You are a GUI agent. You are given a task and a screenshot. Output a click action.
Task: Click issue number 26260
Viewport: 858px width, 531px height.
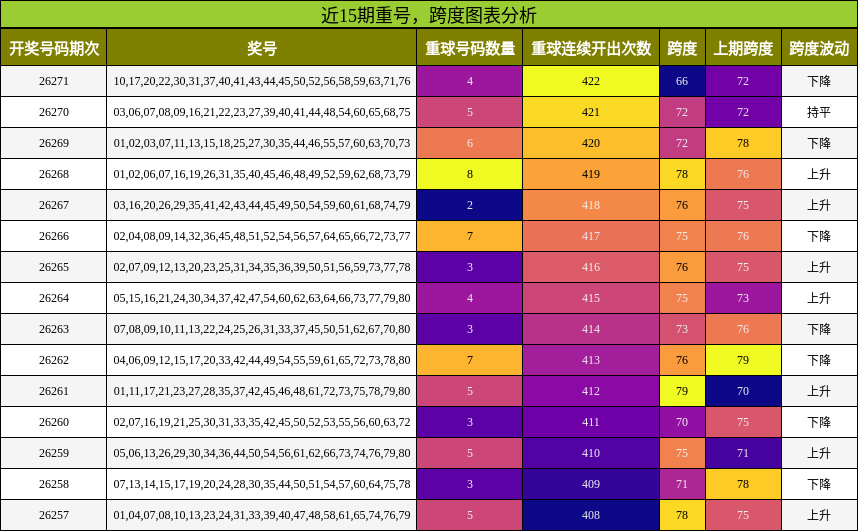[54, 422]
